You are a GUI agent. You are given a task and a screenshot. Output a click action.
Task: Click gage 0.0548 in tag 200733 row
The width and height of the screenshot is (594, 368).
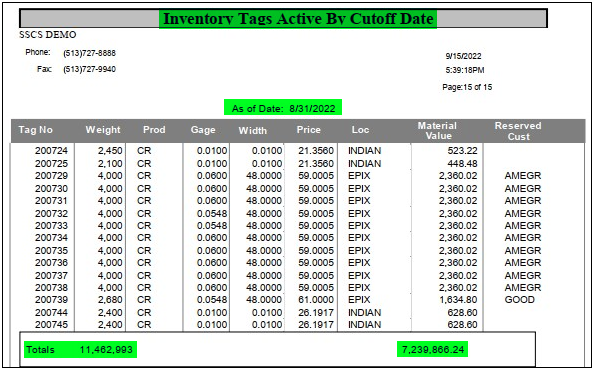click(x=212, y=226)
